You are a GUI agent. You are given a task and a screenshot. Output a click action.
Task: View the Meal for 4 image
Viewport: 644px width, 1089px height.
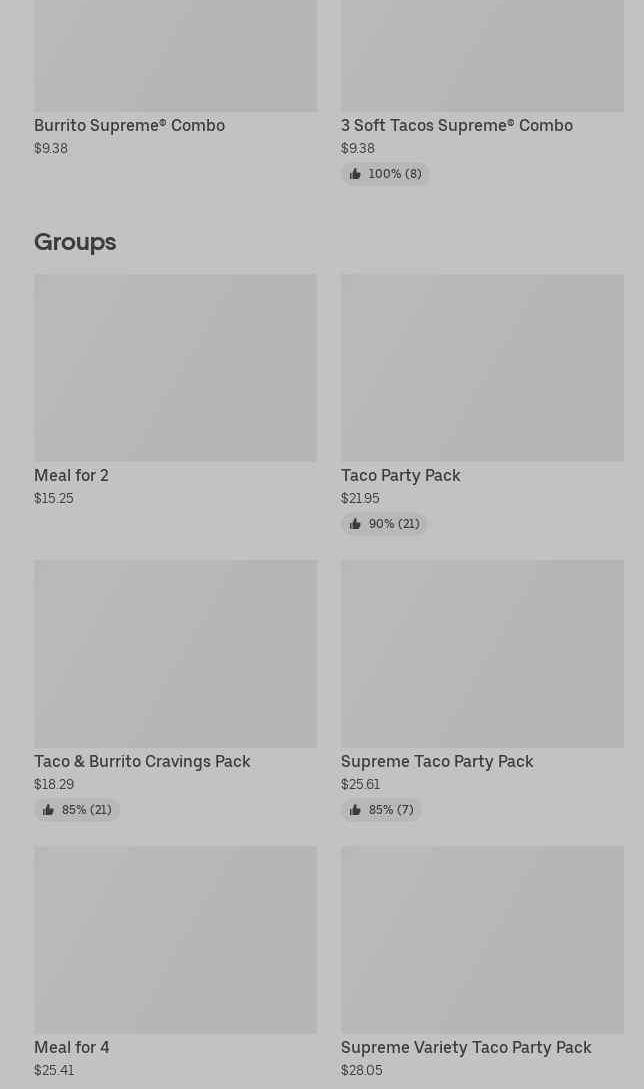coord(175,940)
